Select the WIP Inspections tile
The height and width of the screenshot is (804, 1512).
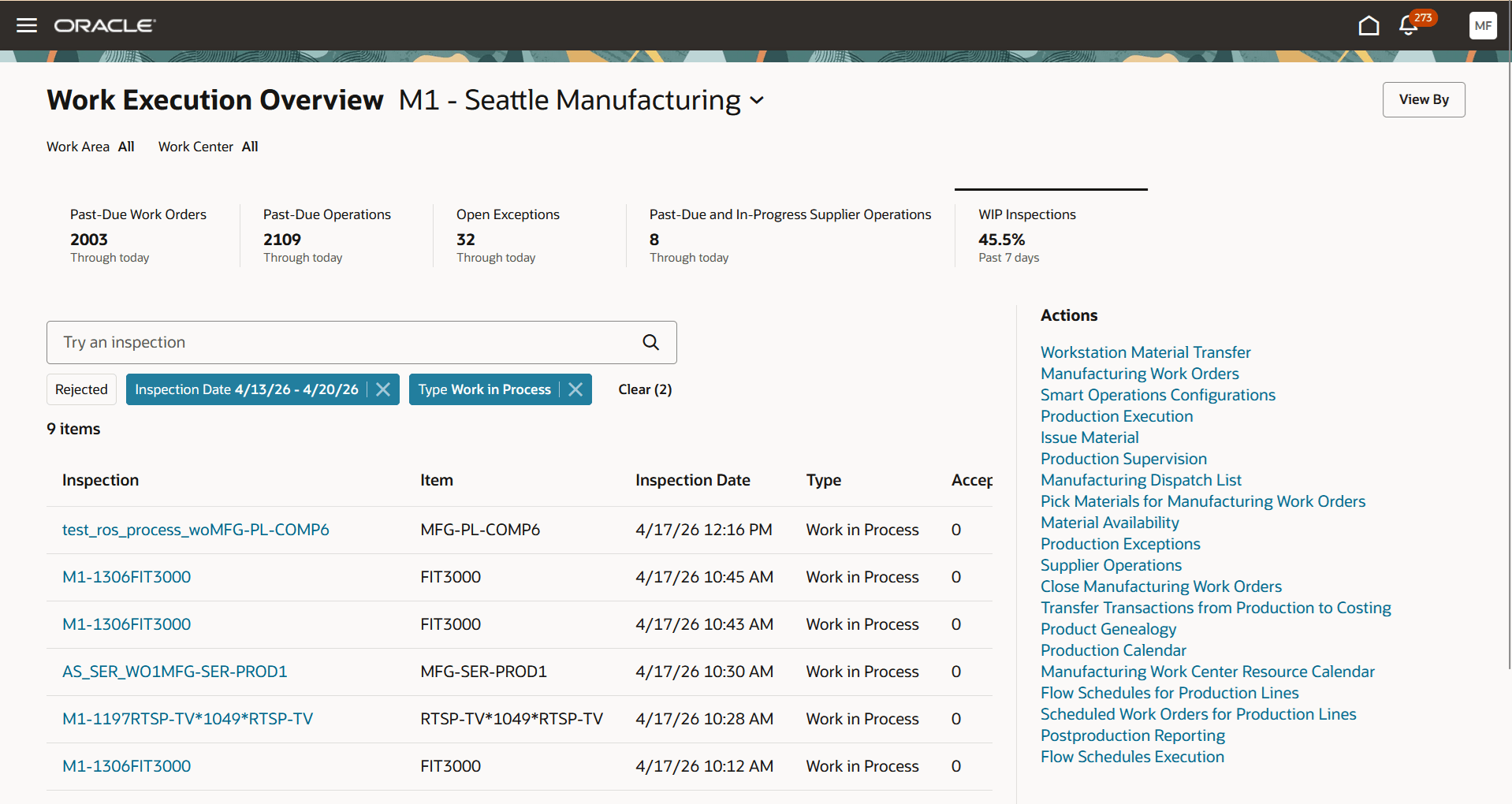tap(1051, 235)
